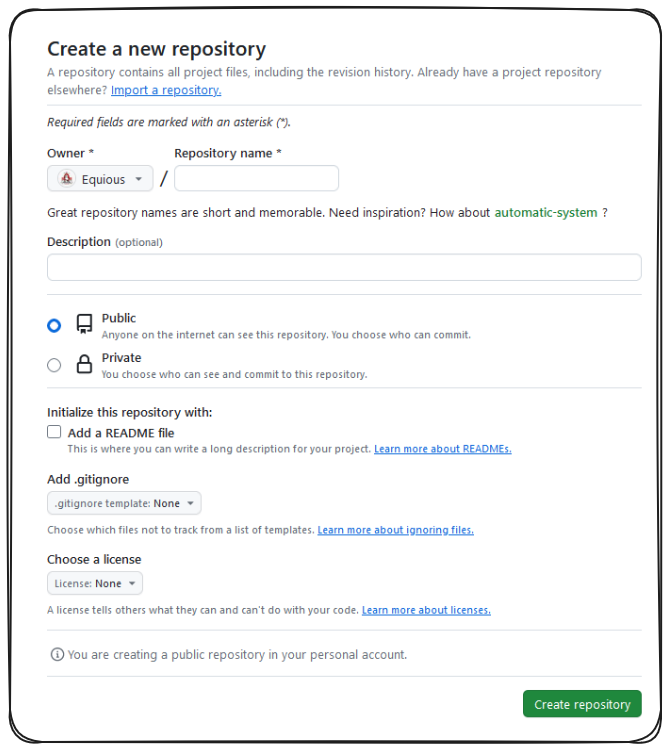
Task: Click the Add a README file label
Action: coord(121,433)
